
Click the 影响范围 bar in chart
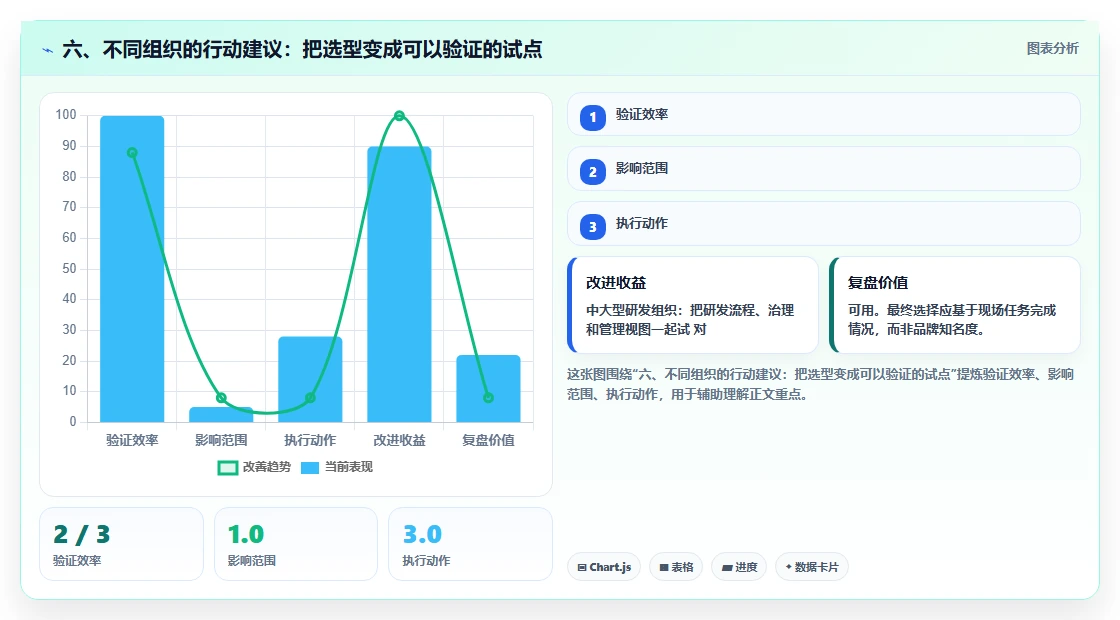click(221, 414)
